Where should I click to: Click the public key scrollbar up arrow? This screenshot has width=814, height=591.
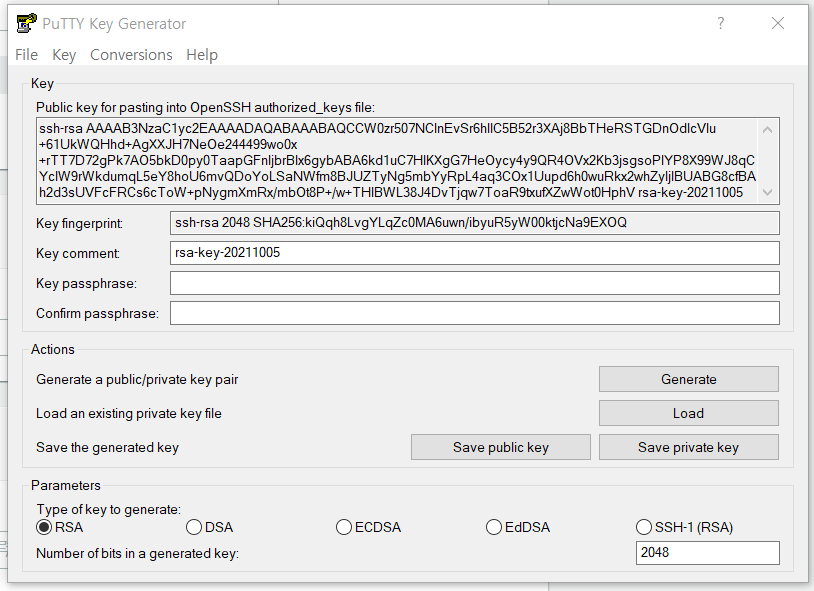pyautogui.click(x=768, y=129)
